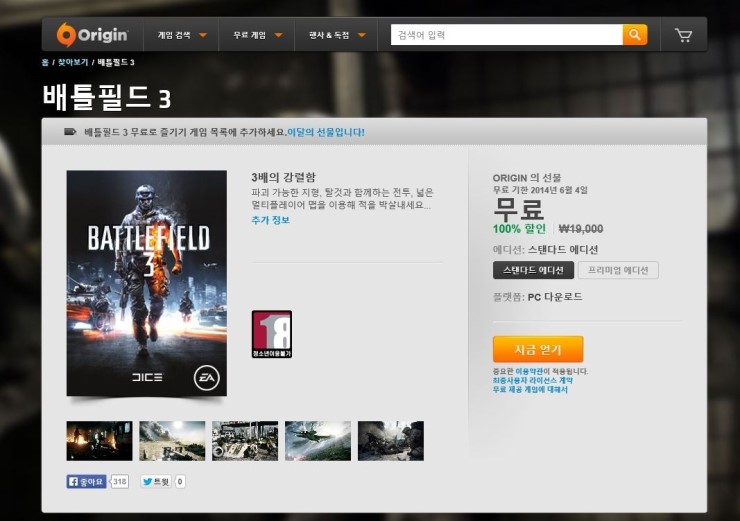Open fifth screenshot thumbnail with soldiers
Screen dimensions: 740x521
click(x=391, y=441)
